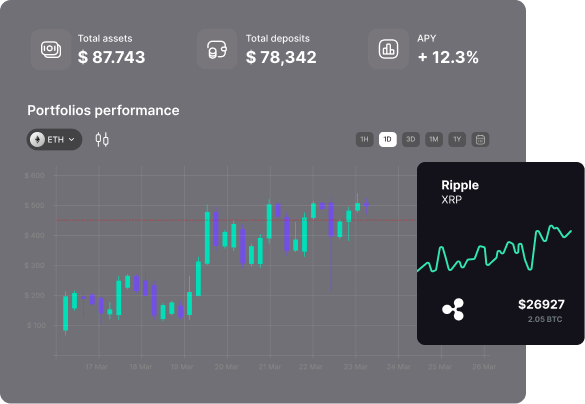Select the 1D time range
The width and height of the screenshot is (585, 404).
click(388, 140)
